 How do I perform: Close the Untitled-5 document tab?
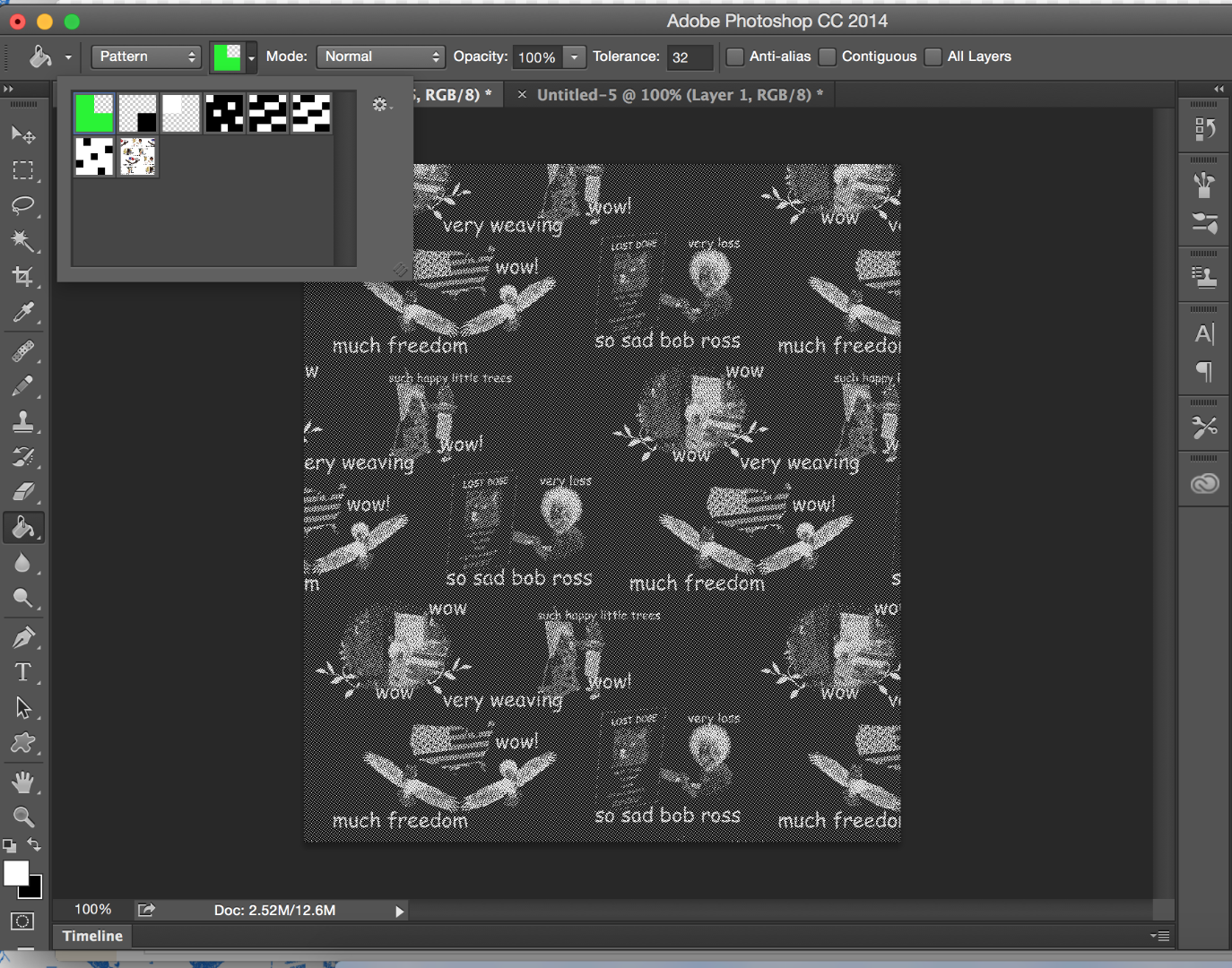pos(522,94)
